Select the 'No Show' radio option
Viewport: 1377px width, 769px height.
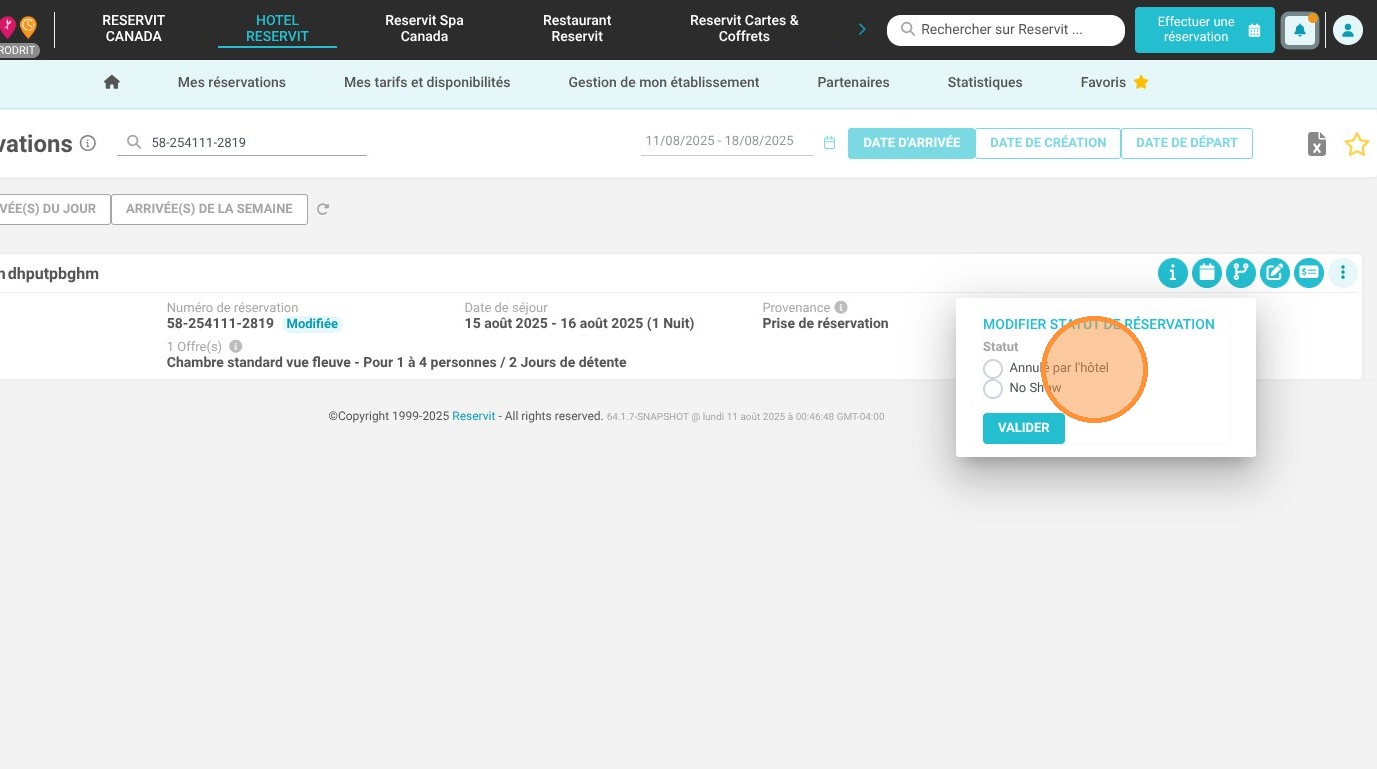(x=993, y=388)
